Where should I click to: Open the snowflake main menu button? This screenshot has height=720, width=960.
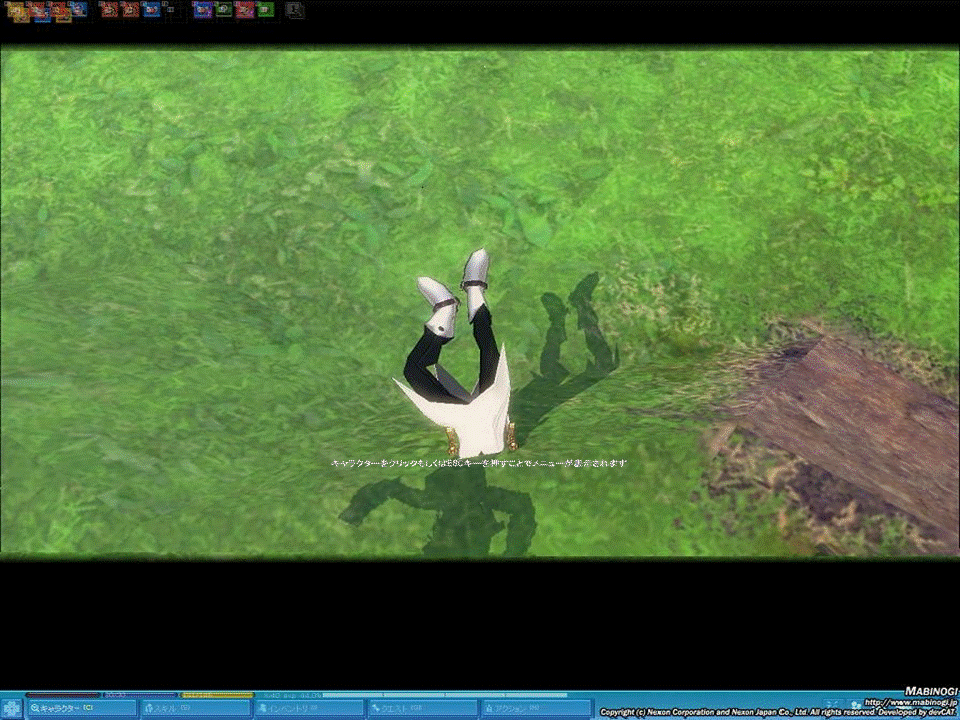coord(12,708)
